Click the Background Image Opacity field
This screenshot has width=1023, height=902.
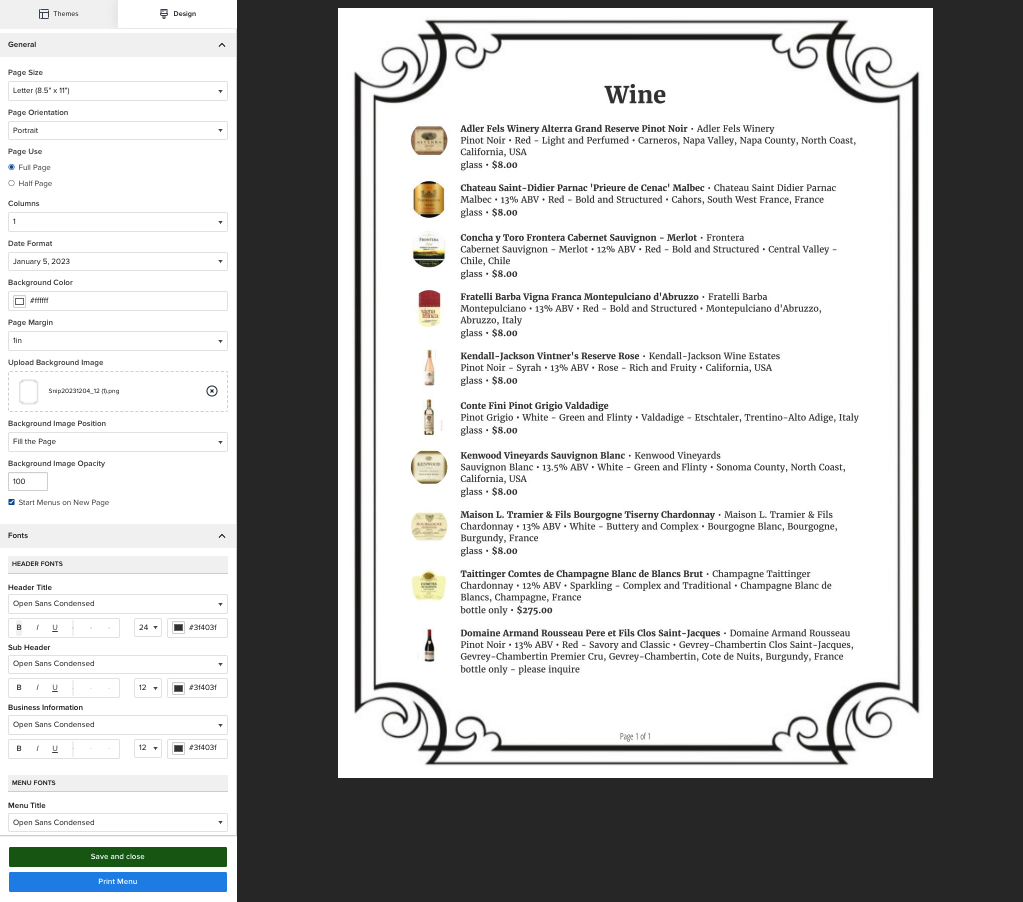(x=28, y=482)
